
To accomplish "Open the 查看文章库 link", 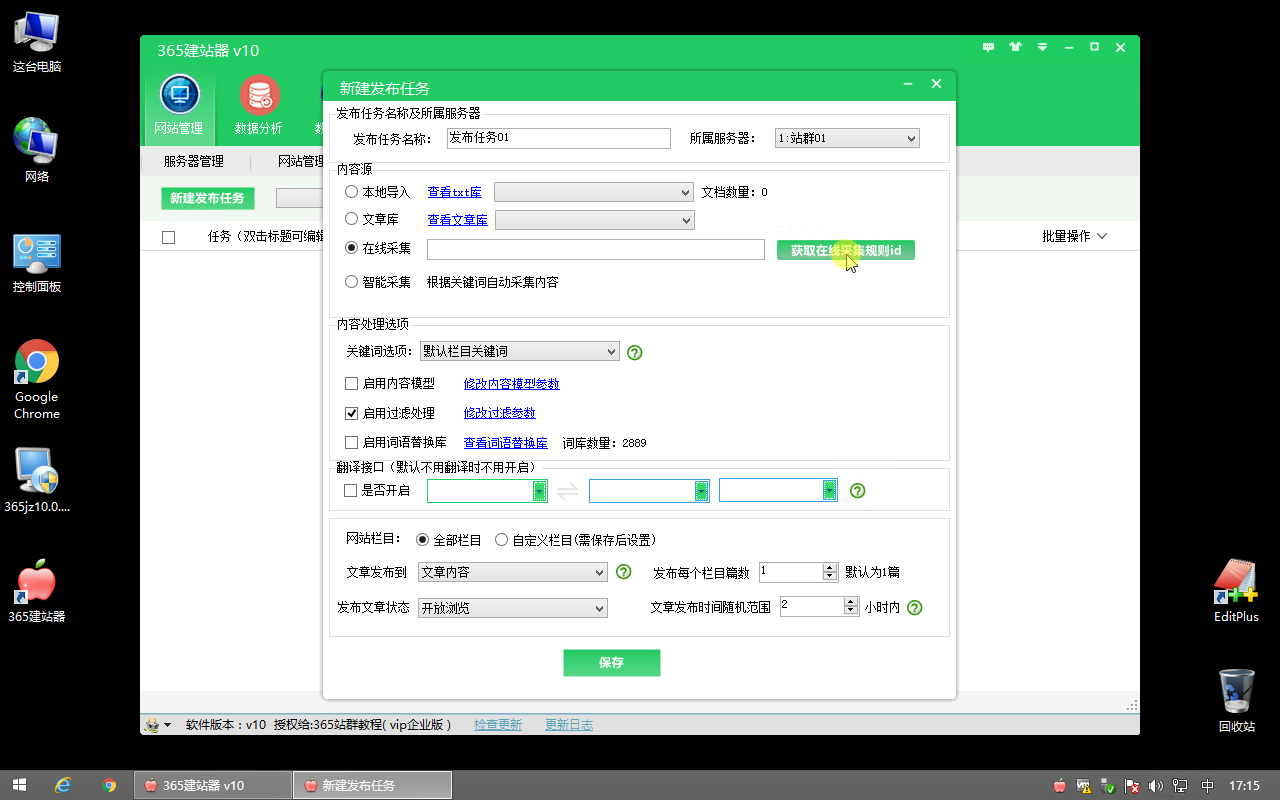I will pyautogui.click(x=458, y=220).
